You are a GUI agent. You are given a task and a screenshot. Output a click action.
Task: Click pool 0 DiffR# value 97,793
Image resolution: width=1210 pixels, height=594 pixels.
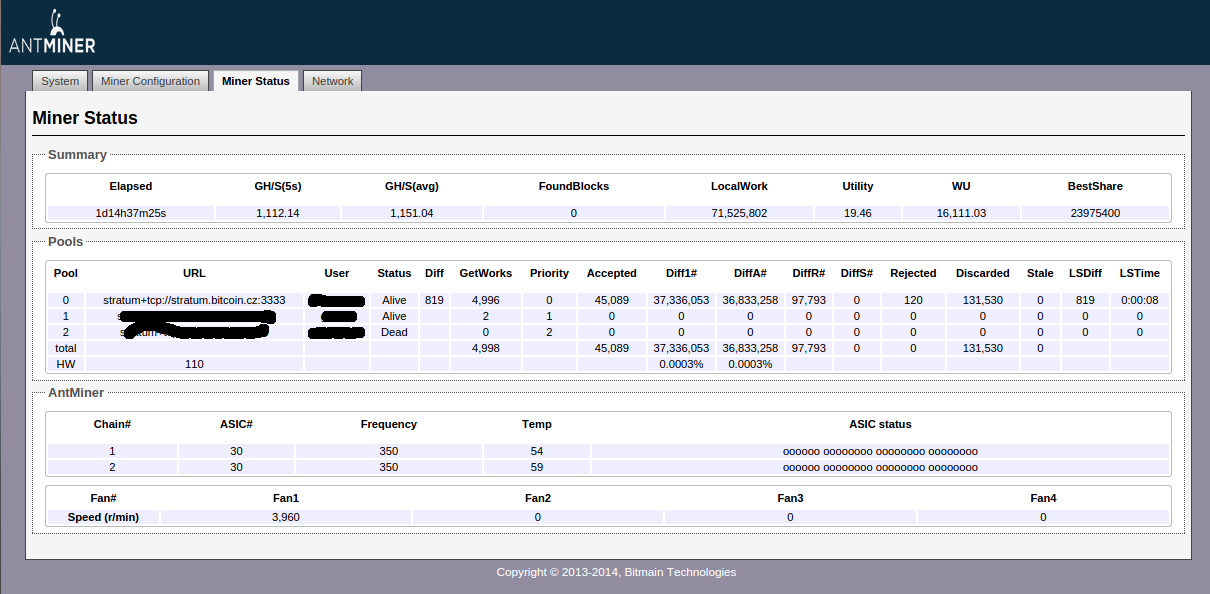click(x=808, y=300)
